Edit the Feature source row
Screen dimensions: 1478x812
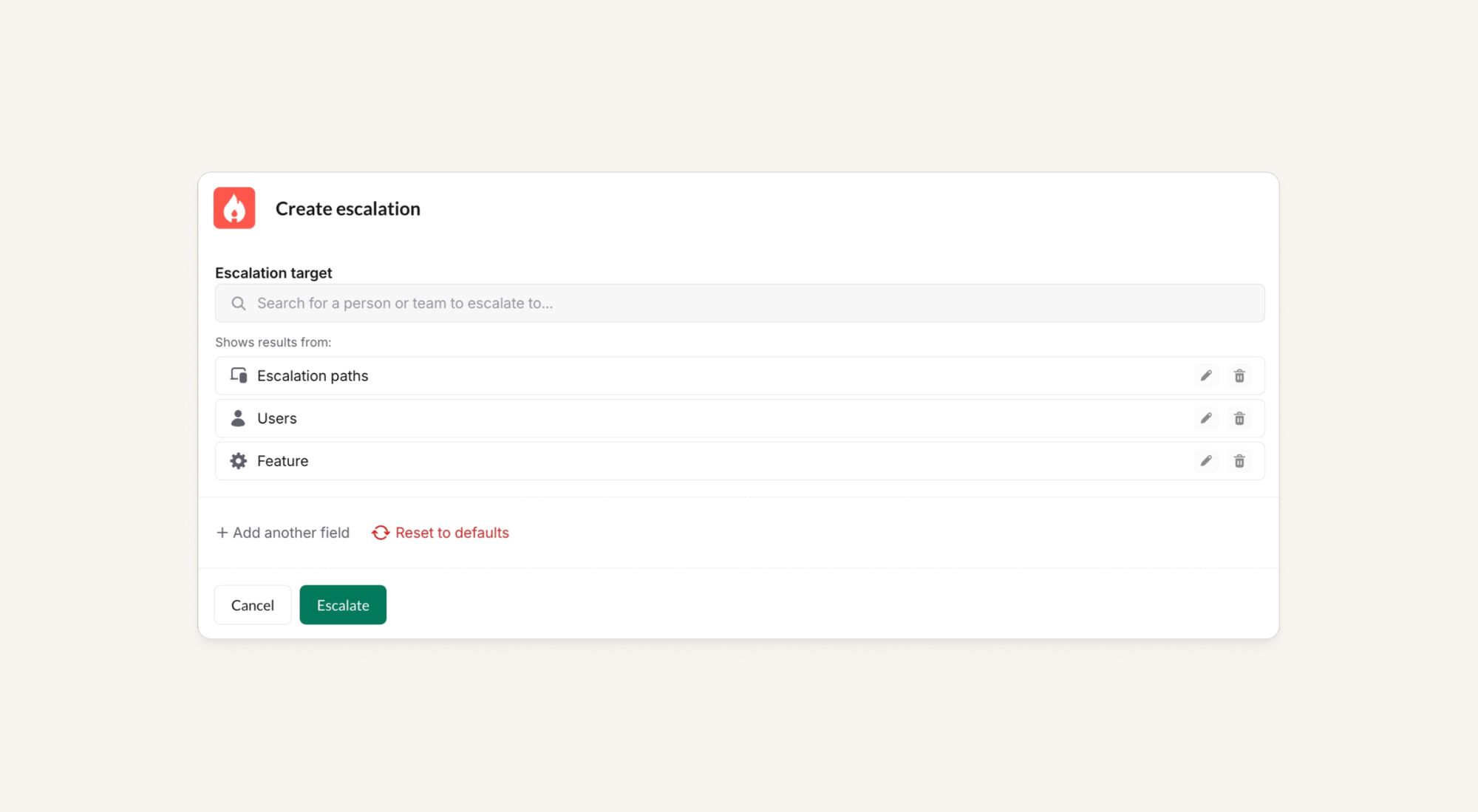(1206, 461)
